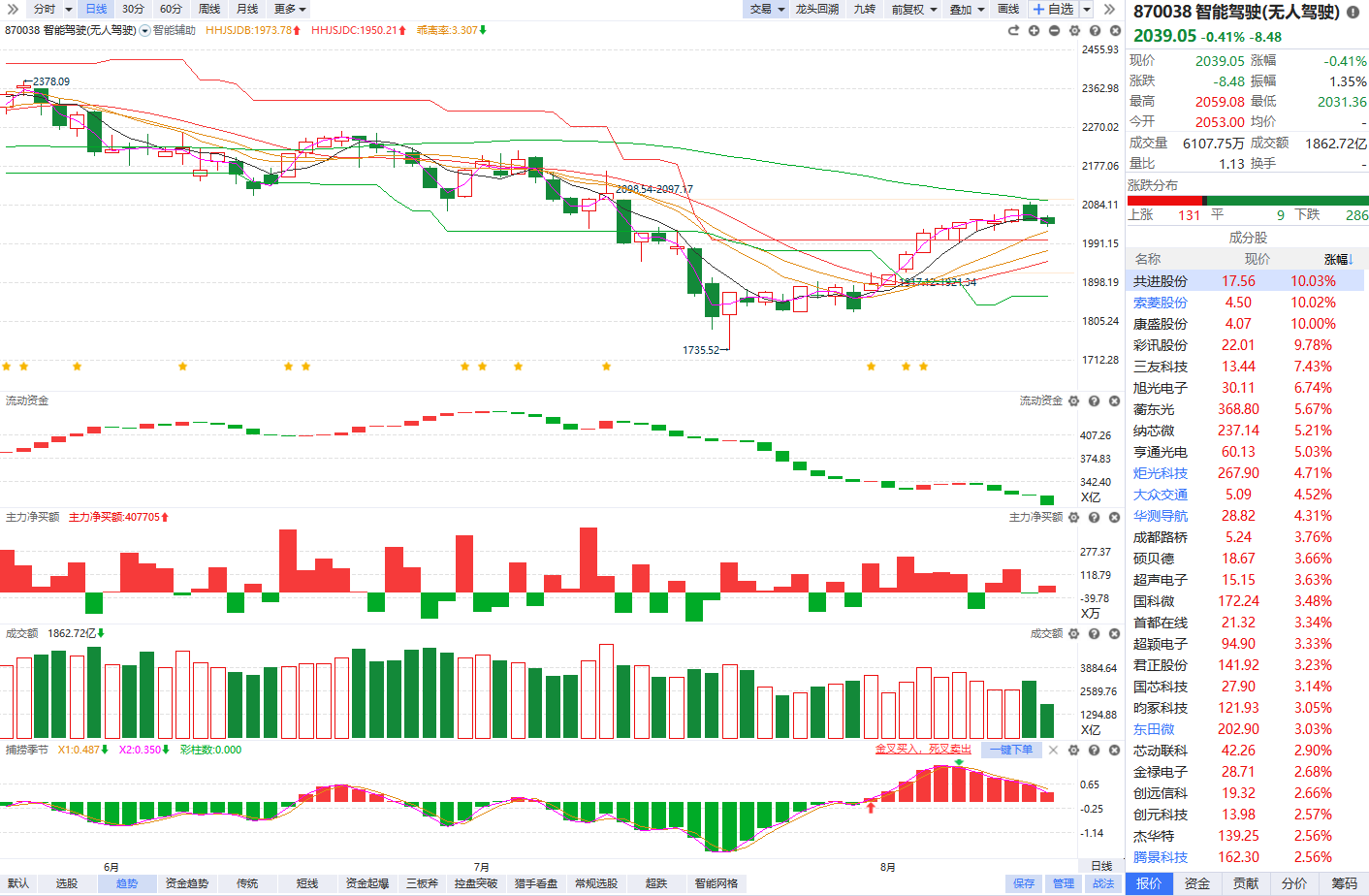The width and height of the screenshot is (1369, 896).
Task: Click 涨跌分布 red-green distribution bar
Action: coord(1248,201)
